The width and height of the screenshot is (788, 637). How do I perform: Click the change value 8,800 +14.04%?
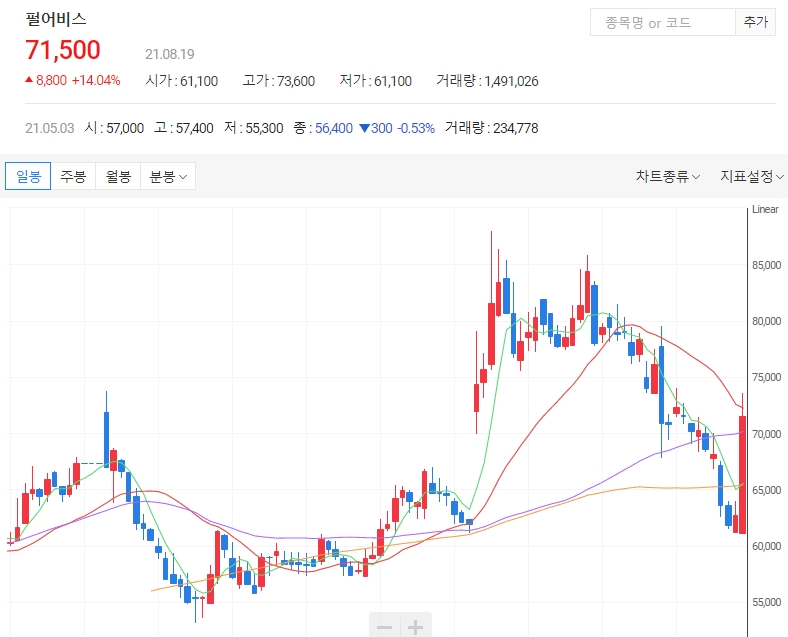point(73,80)
